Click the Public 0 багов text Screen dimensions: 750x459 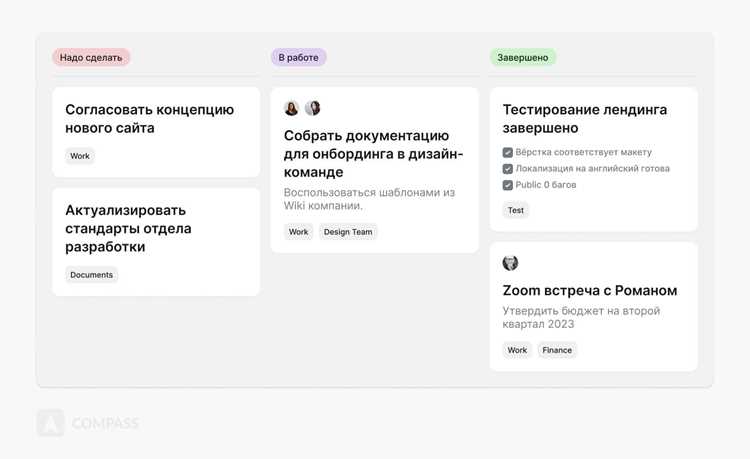click(x=546, y=185)
